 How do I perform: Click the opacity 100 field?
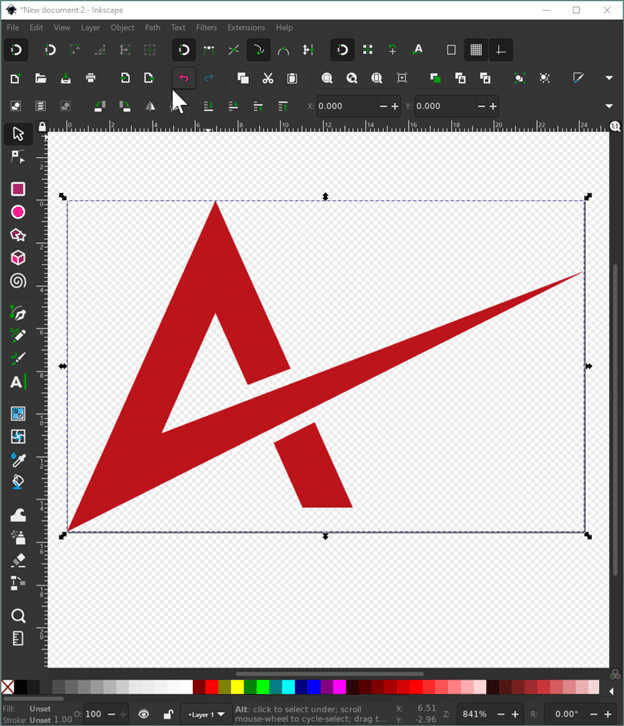pyautogui.click(x=94, y=714)
